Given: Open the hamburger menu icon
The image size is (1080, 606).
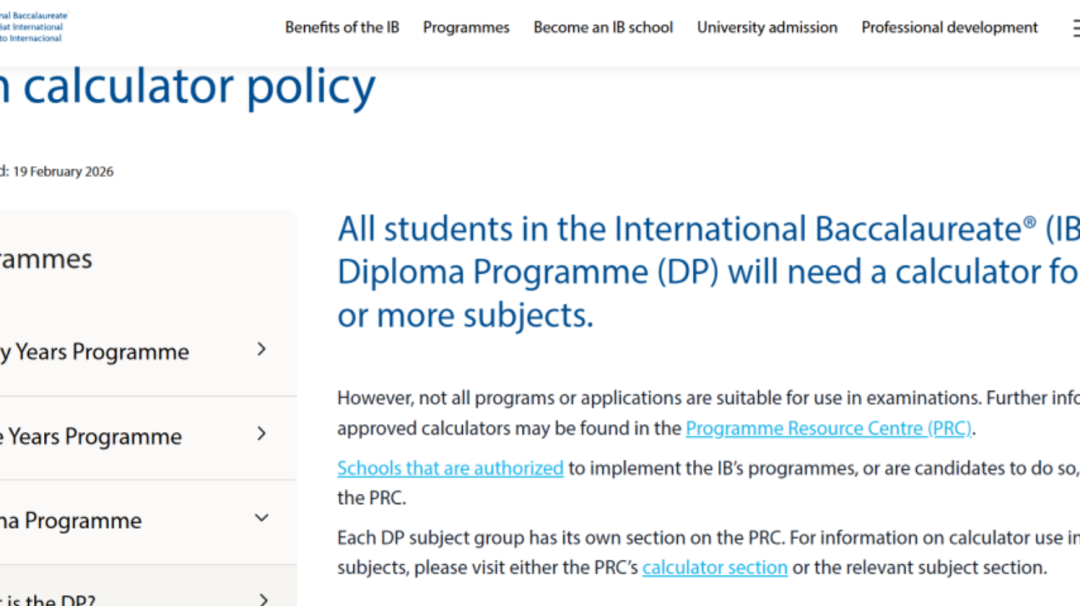Looking at the screenshot, I should pos(1076,28).
